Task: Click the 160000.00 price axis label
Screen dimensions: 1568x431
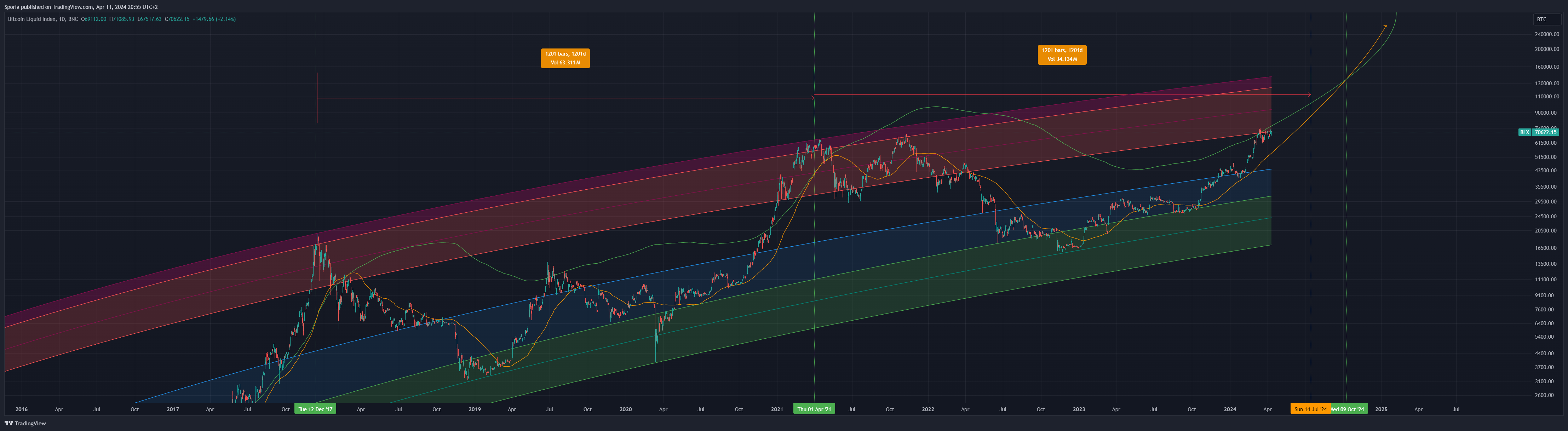Action: pos(1547,67)
